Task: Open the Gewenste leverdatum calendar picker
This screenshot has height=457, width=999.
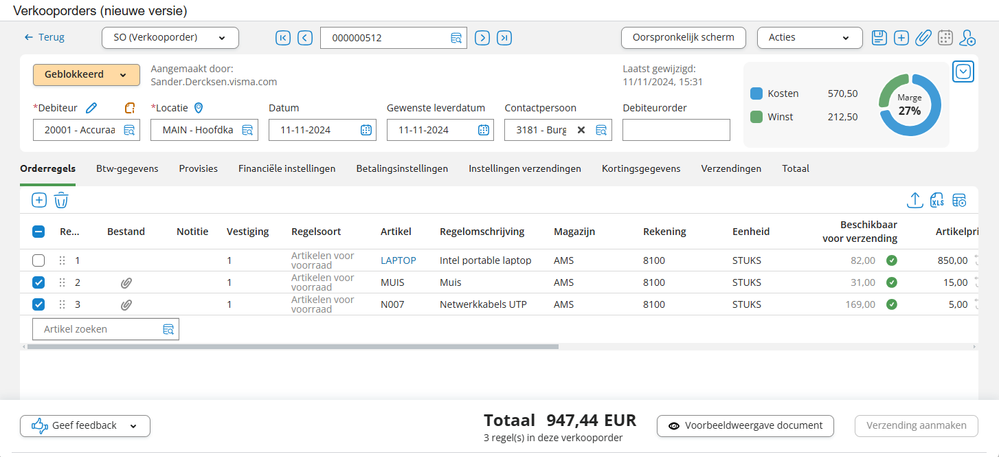Action: pyautogui.click(x=484, y=130)
